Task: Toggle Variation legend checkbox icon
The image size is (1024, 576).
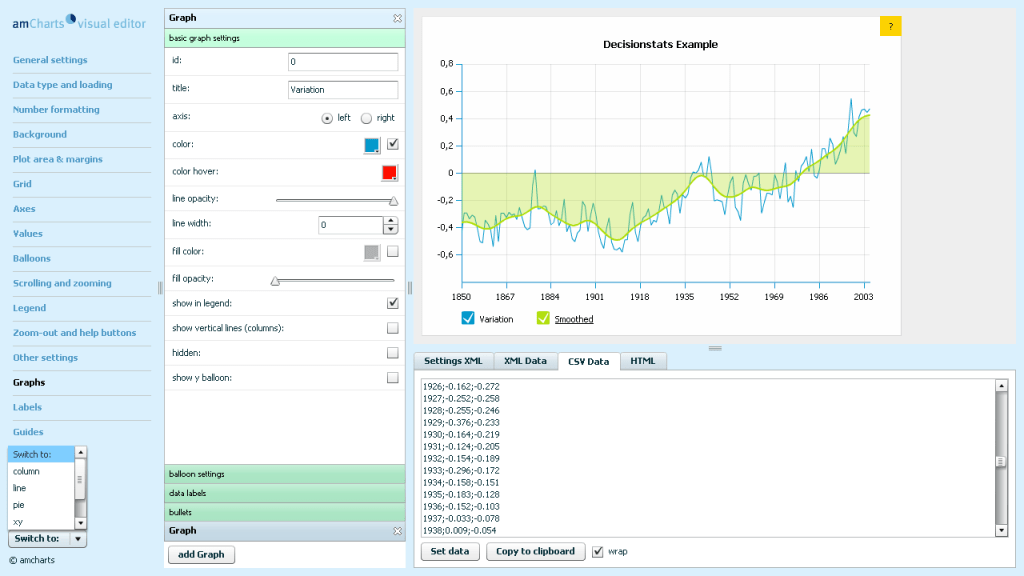Action: tap(467, 319)
